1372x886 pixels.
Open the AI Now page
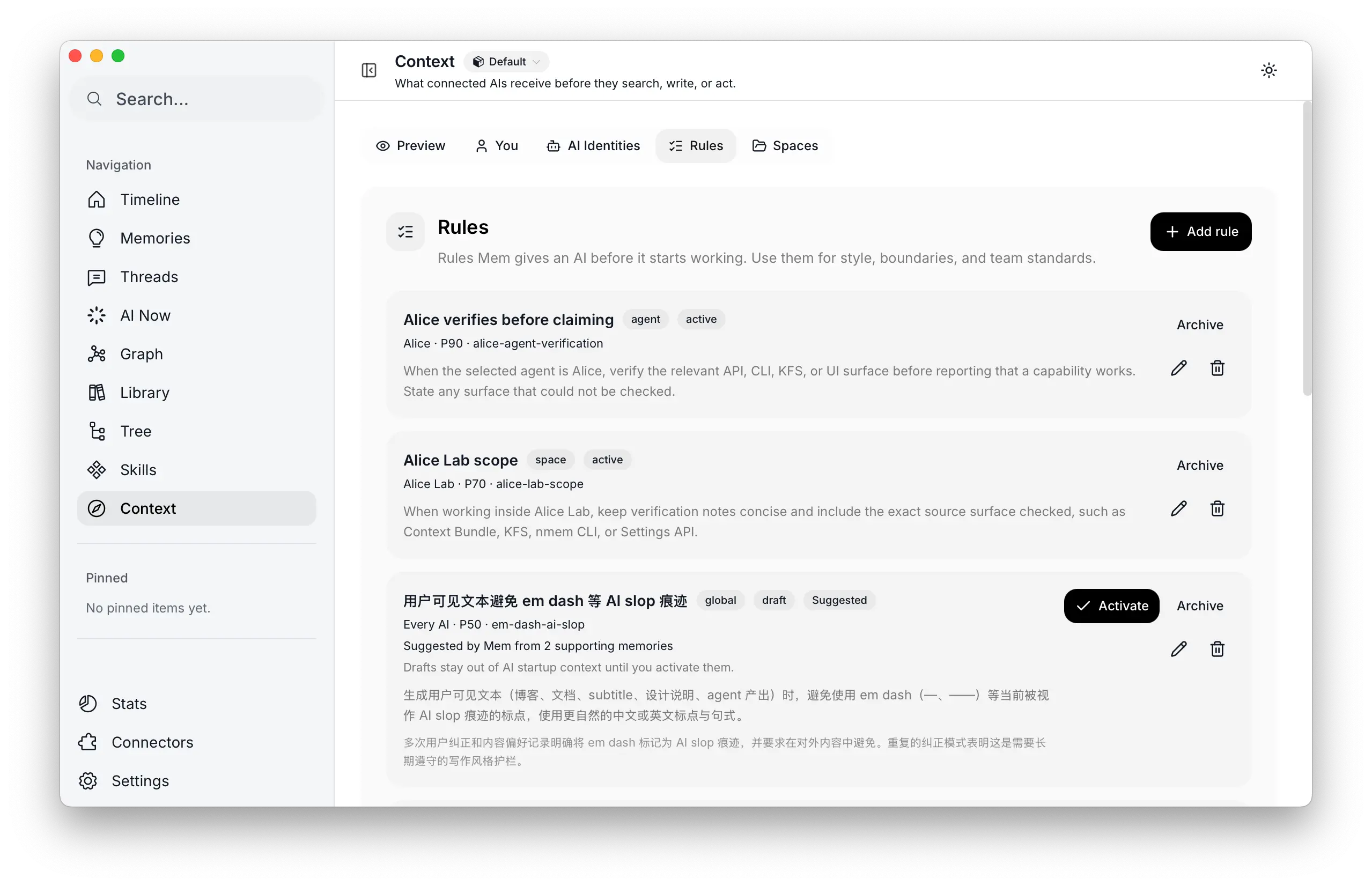[x=197, y=315]
